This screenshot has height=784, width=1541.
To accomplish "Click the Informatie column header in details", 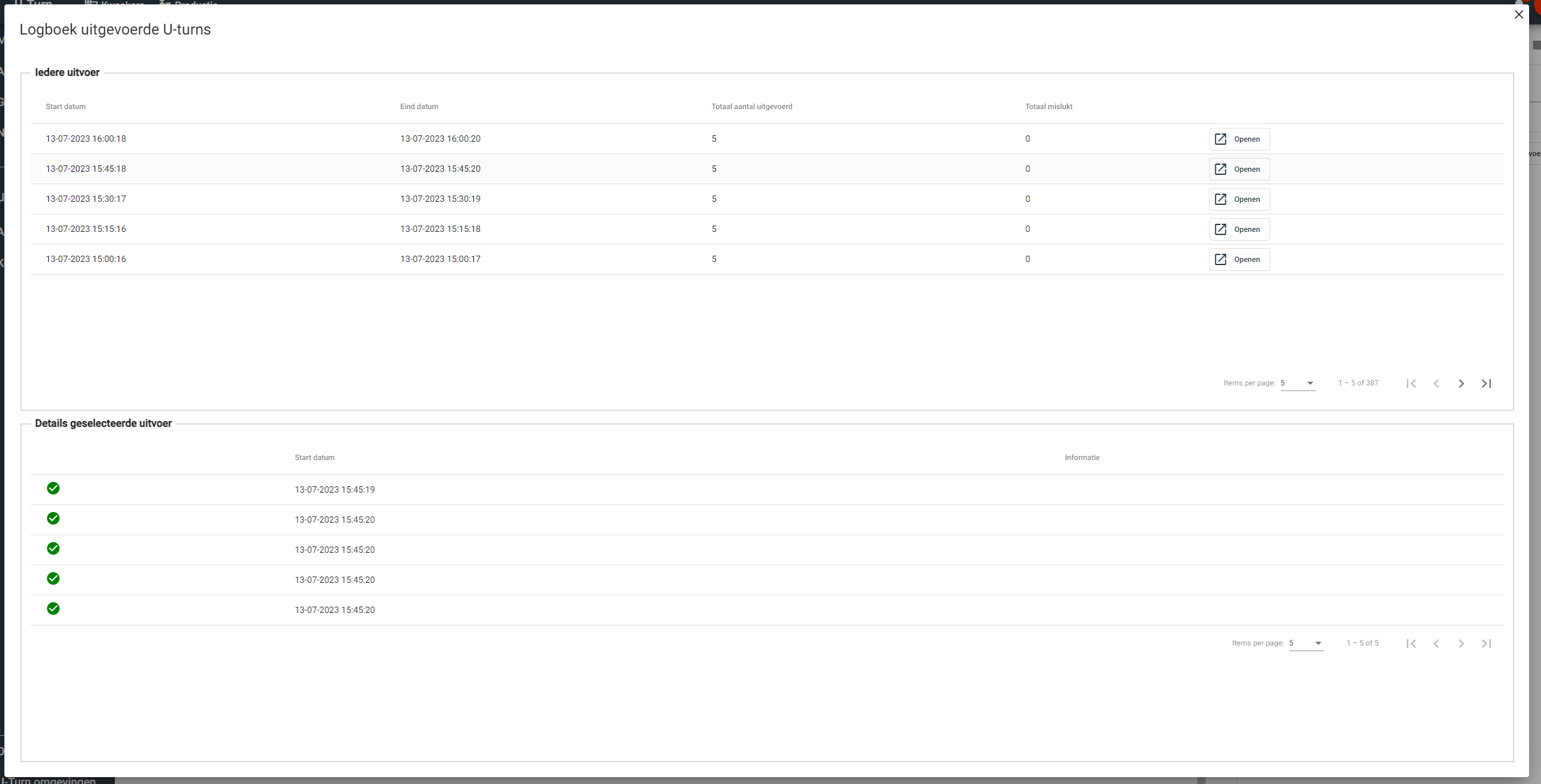I will [1081, 457].
